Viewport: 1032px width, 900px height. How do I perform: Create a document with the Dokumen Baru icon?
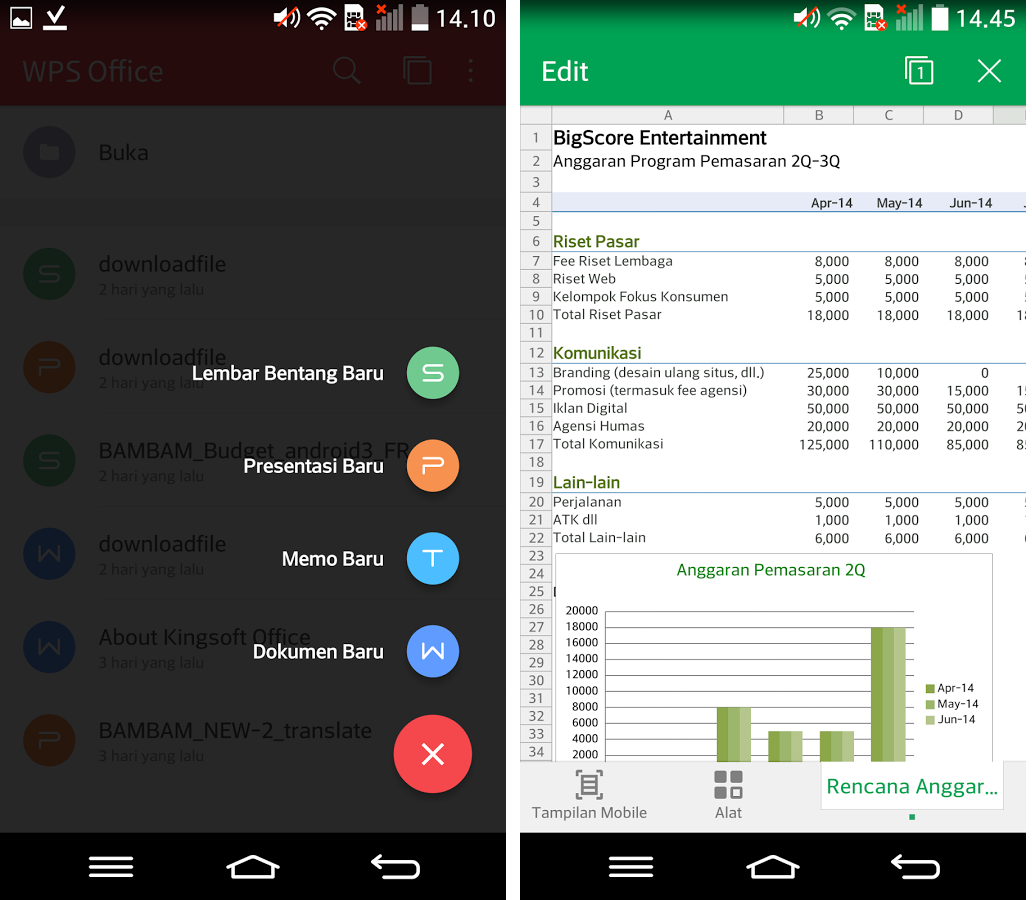433,652
